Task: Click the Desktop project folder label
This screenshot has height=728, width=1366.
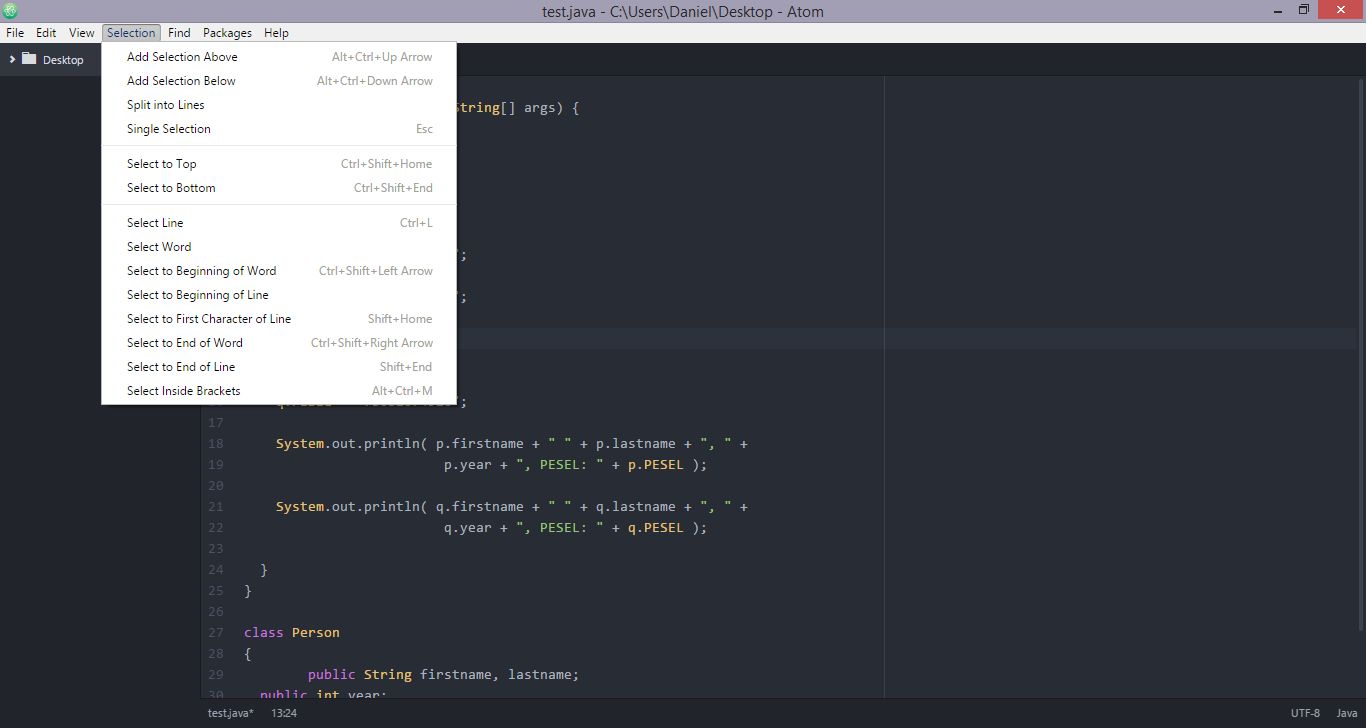Action: [63, 60]
